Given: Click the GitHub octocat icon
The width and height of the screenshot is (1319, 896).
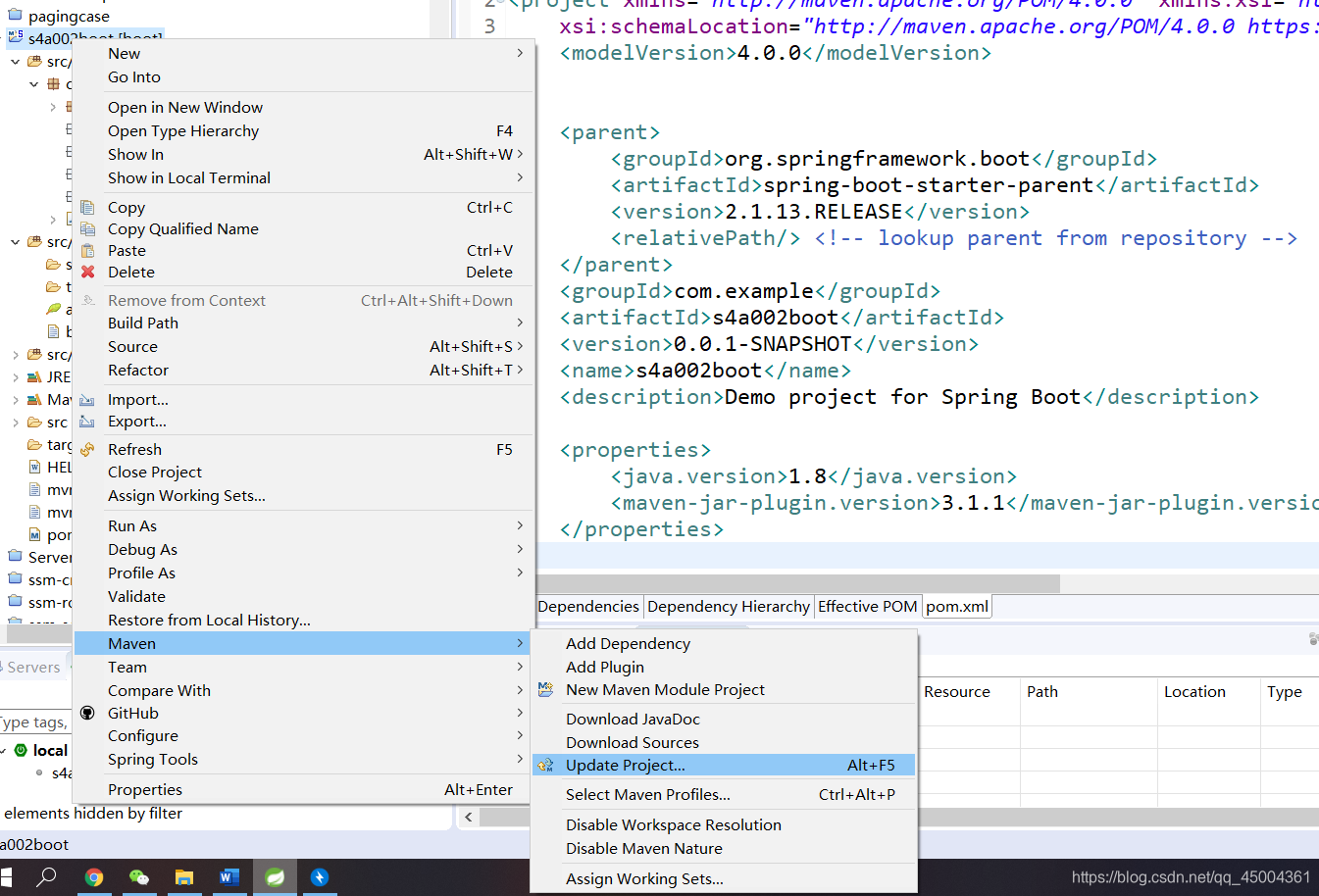Looking at the screenshot, I should pos(88,714).
